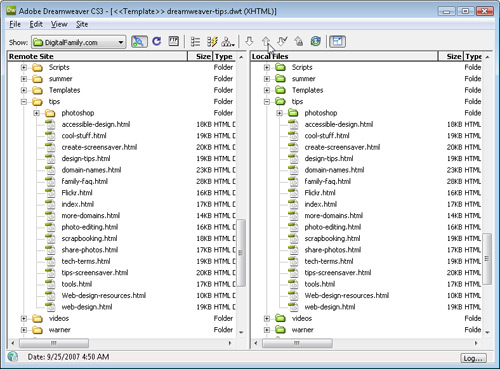
Task: Expand the summer folder in Remote Site
Action: click(24, 79)
